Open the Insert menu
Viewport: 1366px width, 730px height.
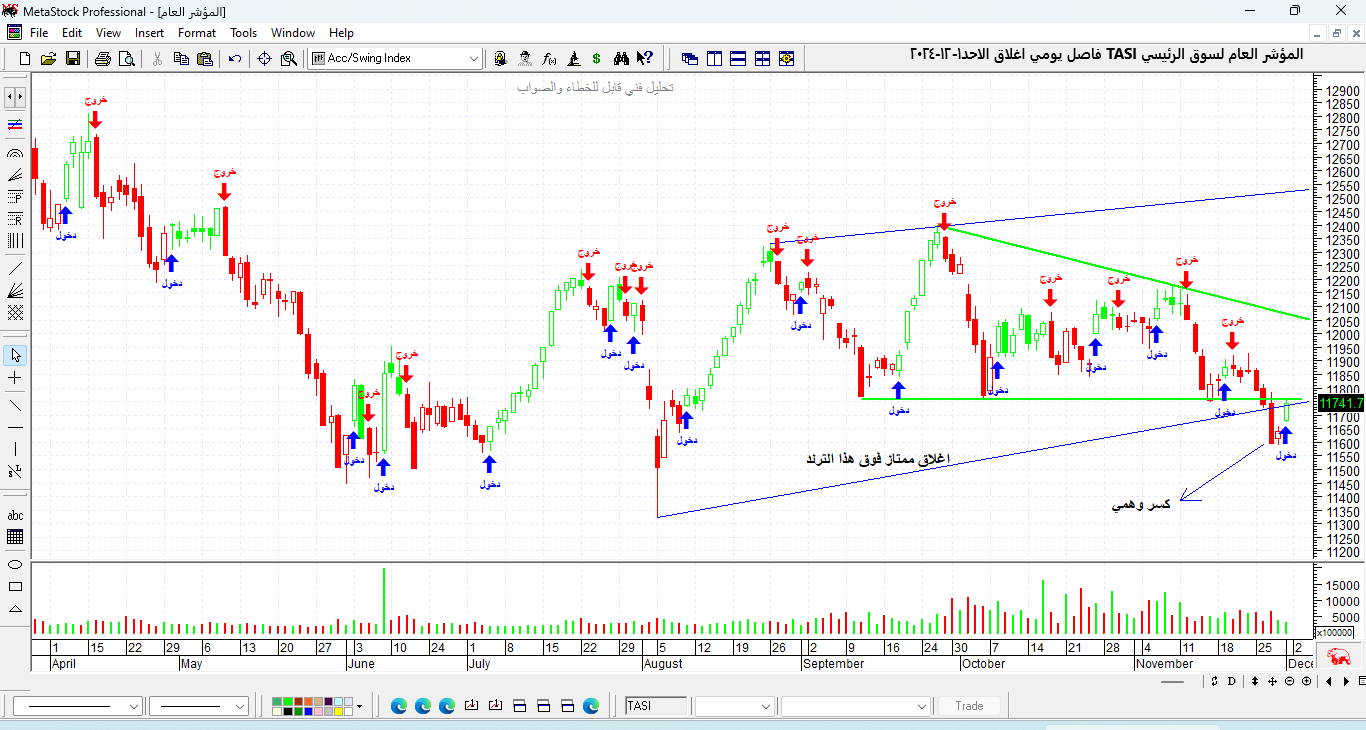pyautogui.click(x=150, y=33)
